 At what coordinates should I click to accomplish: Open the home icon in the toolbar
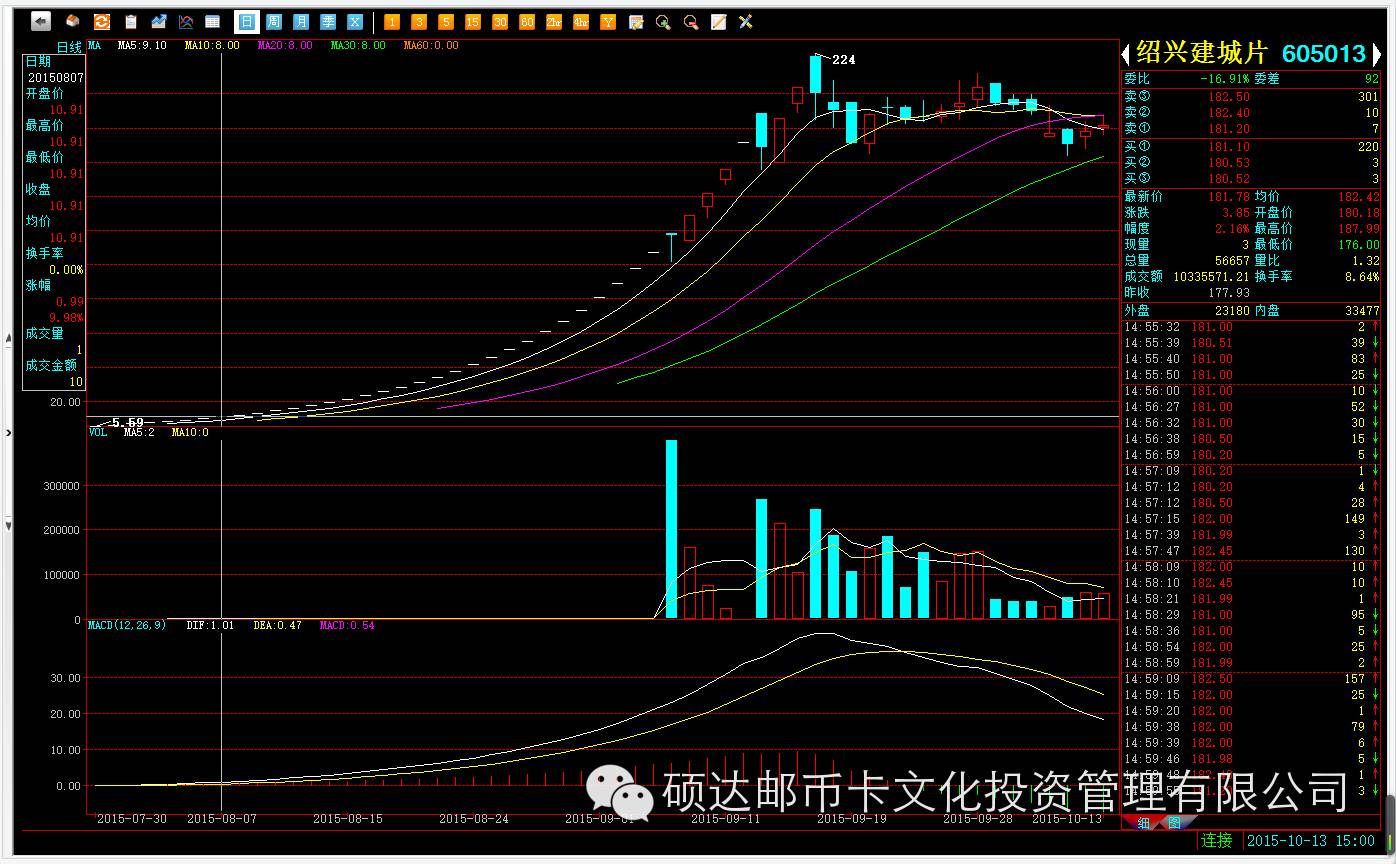[73, 21]
